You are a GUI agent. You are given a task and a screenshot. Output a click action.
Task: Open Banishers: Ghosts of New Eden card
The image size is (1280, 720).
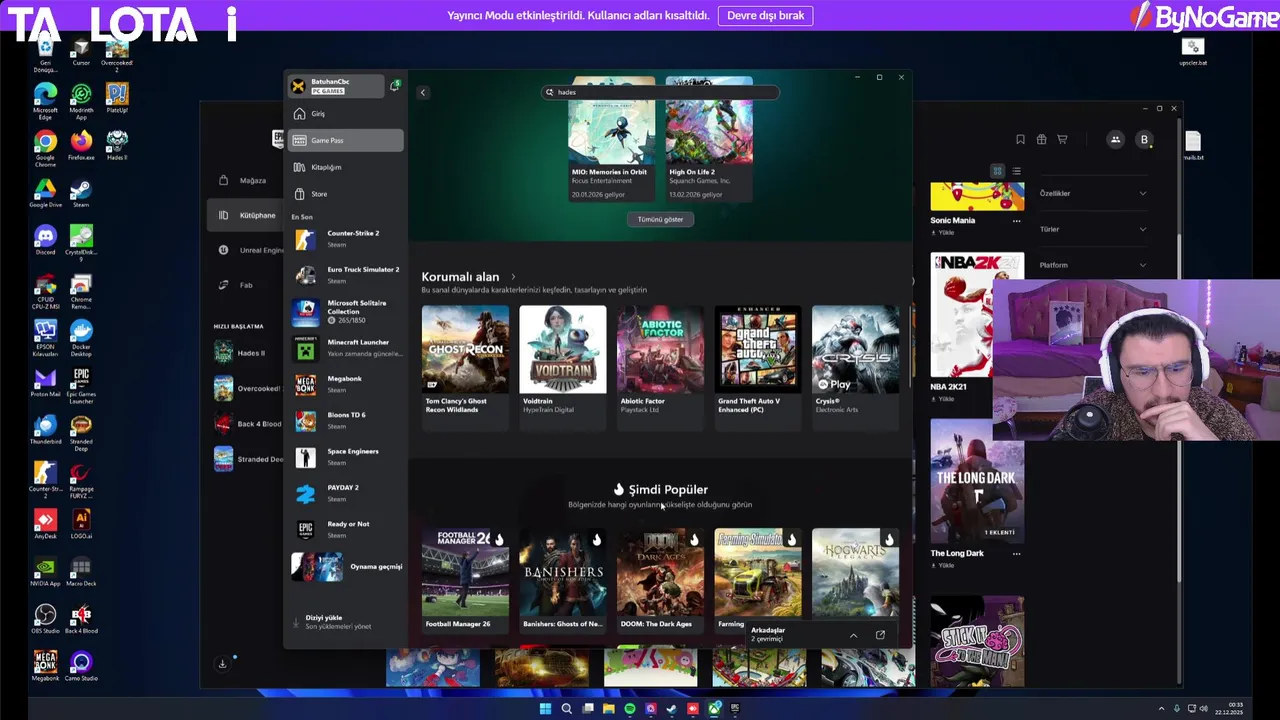562,580
